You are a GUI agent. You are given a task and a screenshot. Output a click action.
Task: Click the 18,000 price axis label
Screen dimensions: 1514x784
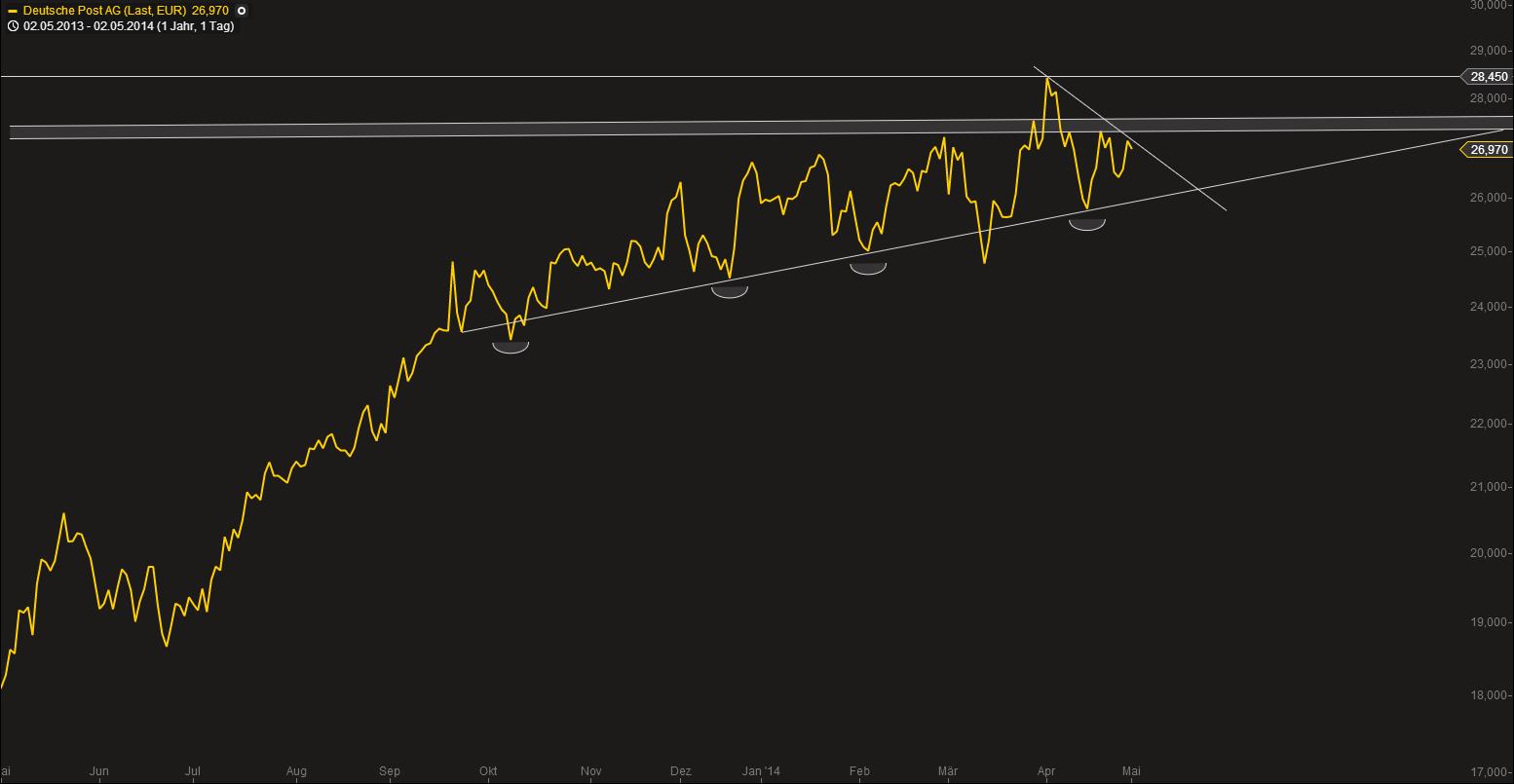[1489, 695]
